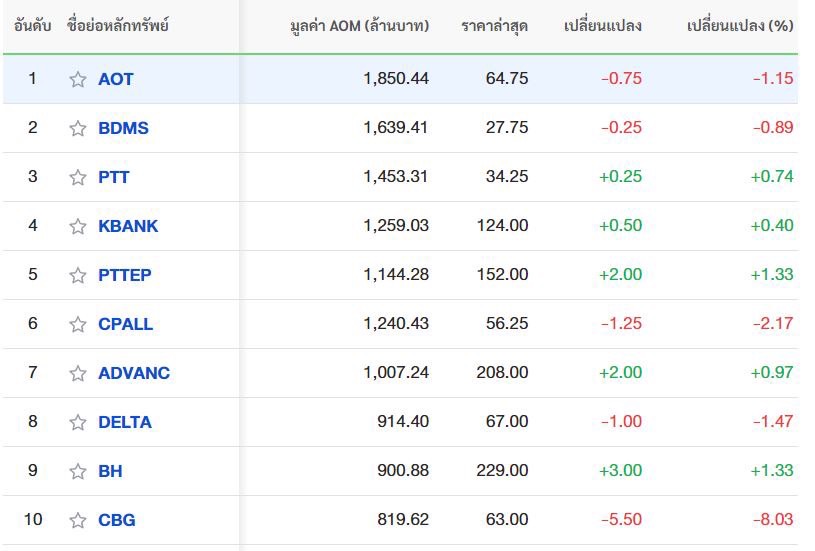This screenshot has height=551, width=815.
Task: Open KBANK symbol link
Action: pos(128,226)
